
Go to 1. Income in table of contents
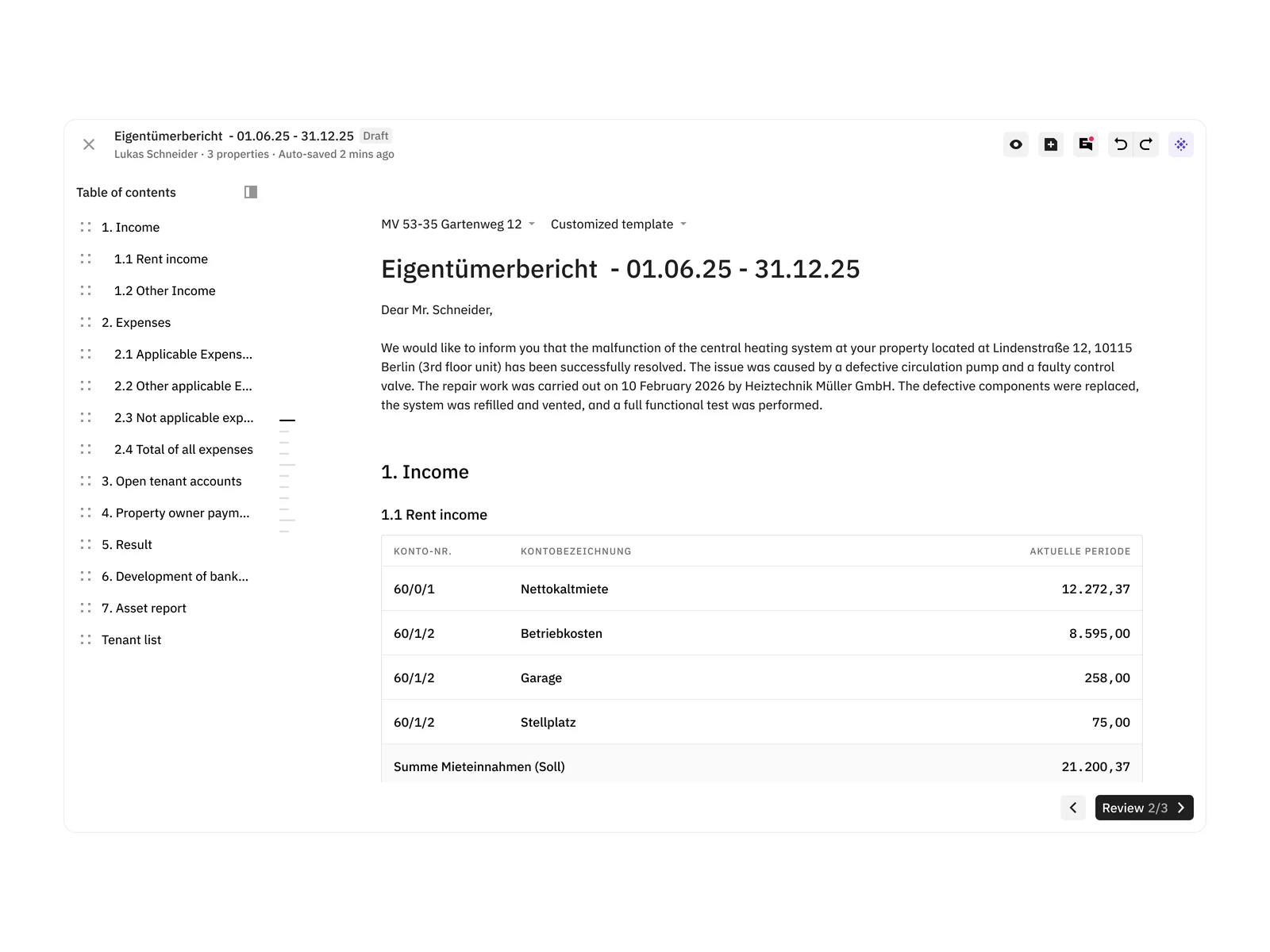(x=130, y=228)
